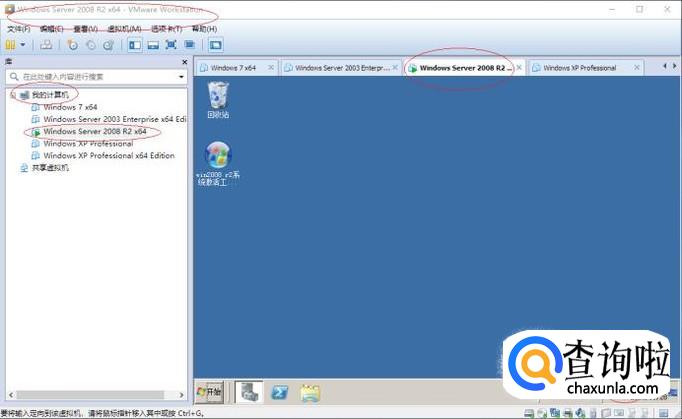Select the win2008 r2 activation tool desktop icon

coord(218,164)
